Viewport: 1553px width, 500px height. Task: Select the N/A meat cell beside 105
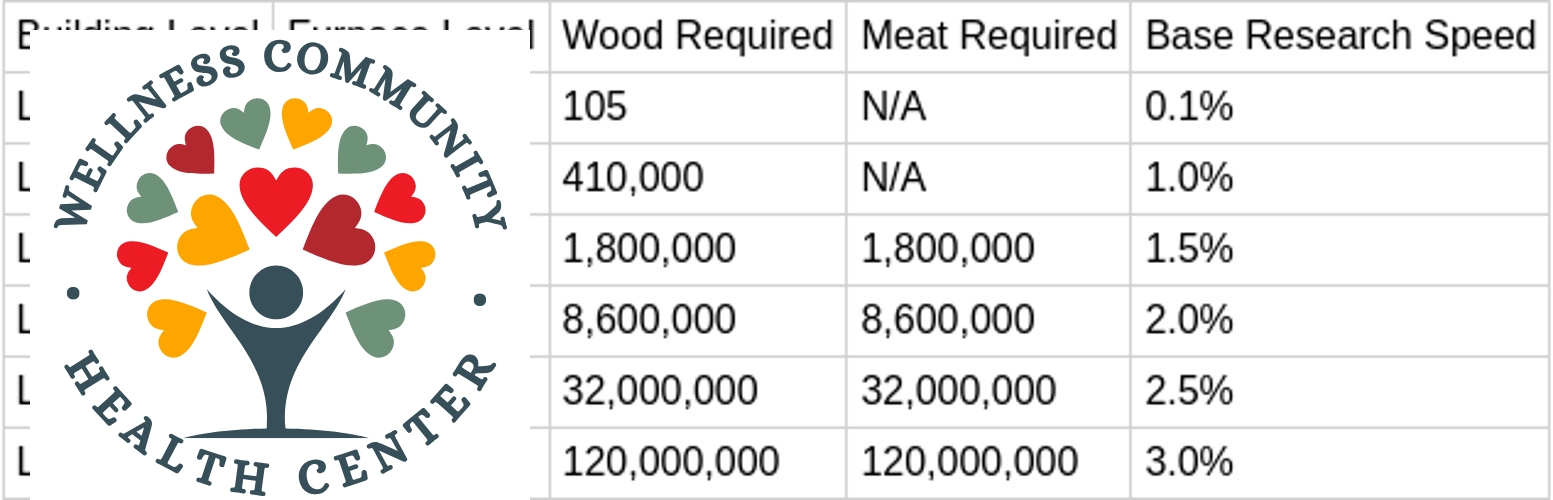click(988, 107)
